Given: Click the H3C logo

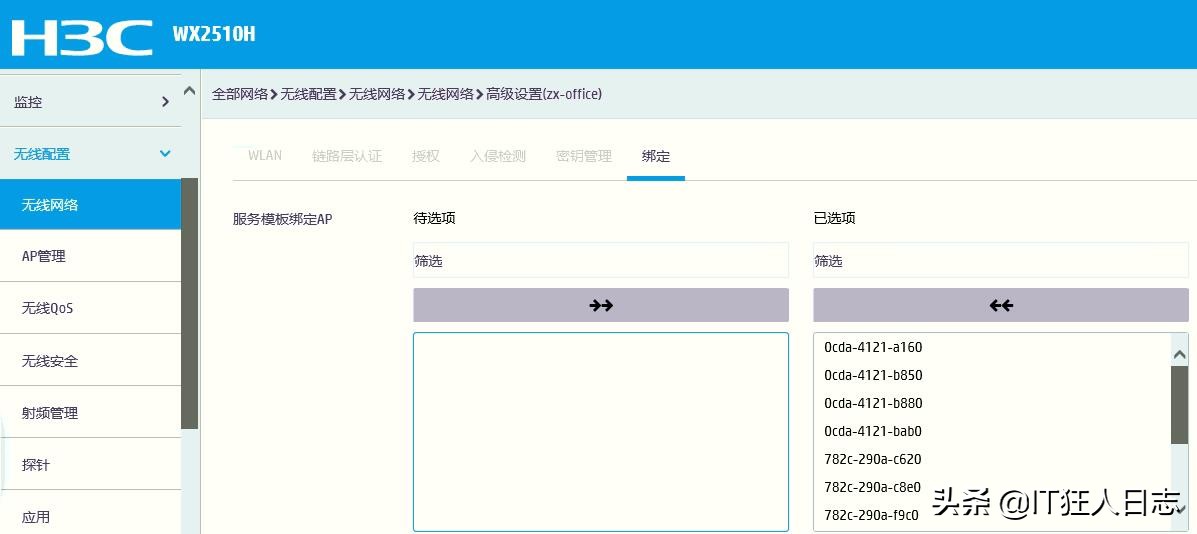Looking at the screenshot, I should (82, 36).
